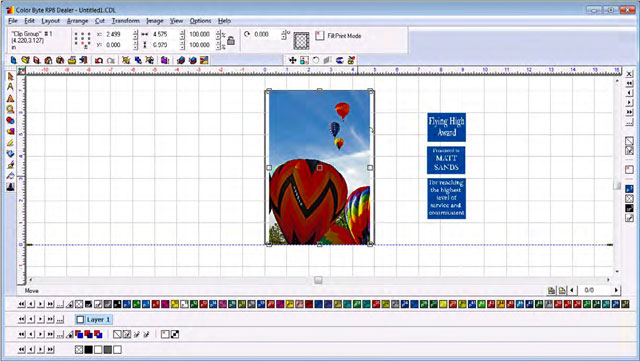Click the Undo toolbar icon

point(99,60)
